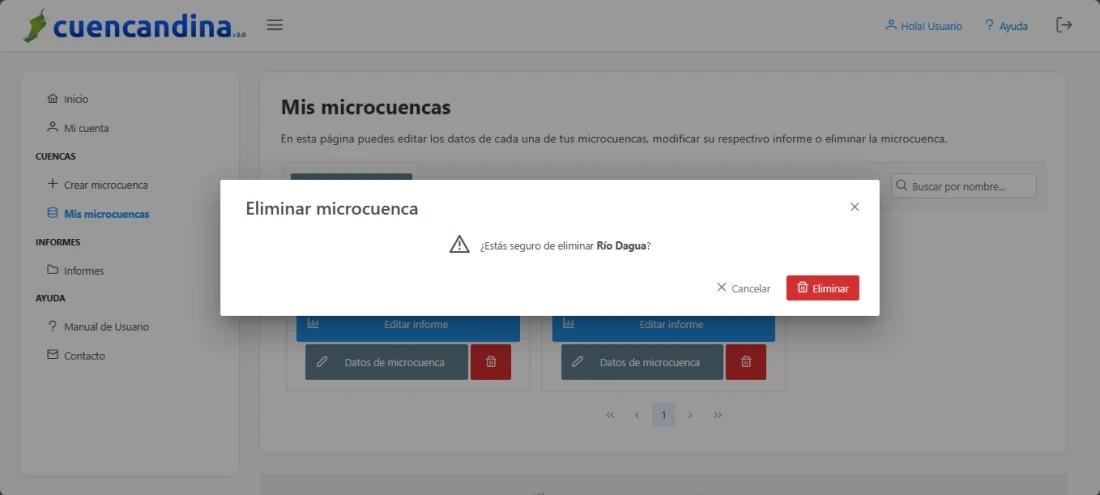1100x495 pixels.
Task: Select page 1 in pagination
Action: click(663, 415)
